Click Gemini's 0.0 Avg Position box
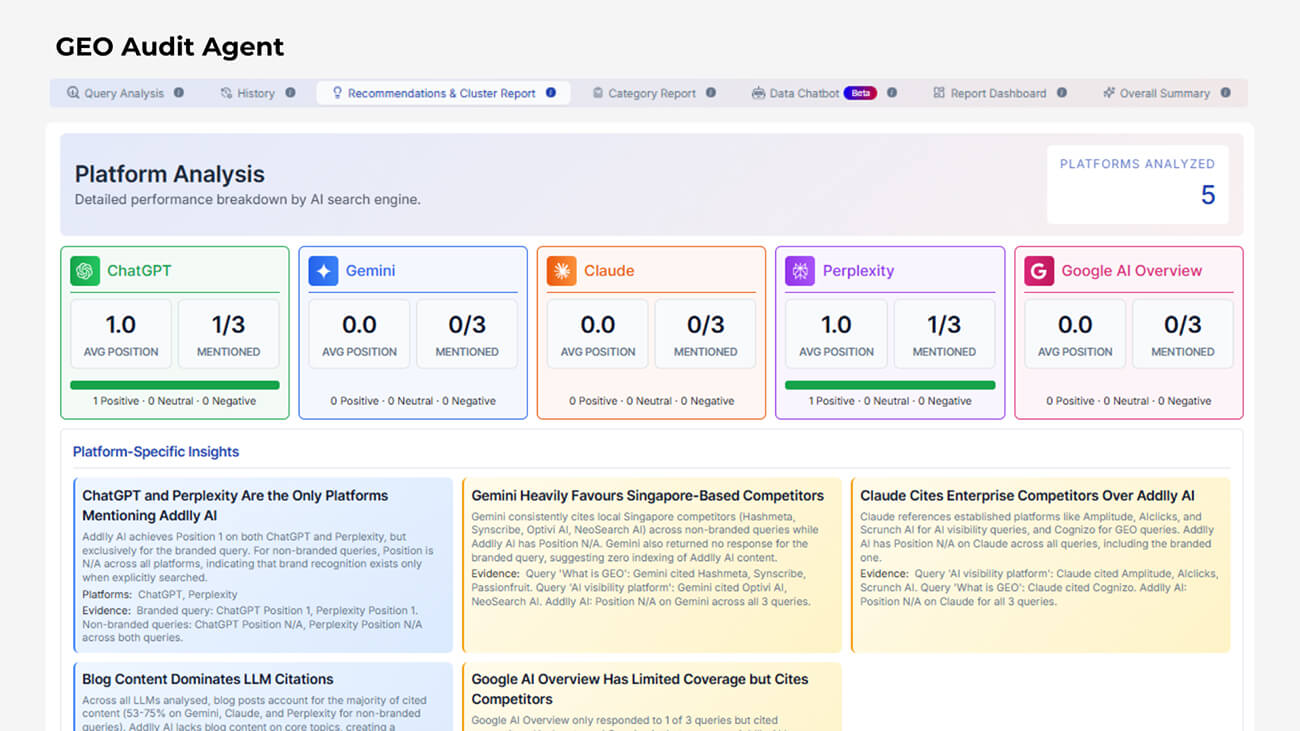 click(359, 334)
